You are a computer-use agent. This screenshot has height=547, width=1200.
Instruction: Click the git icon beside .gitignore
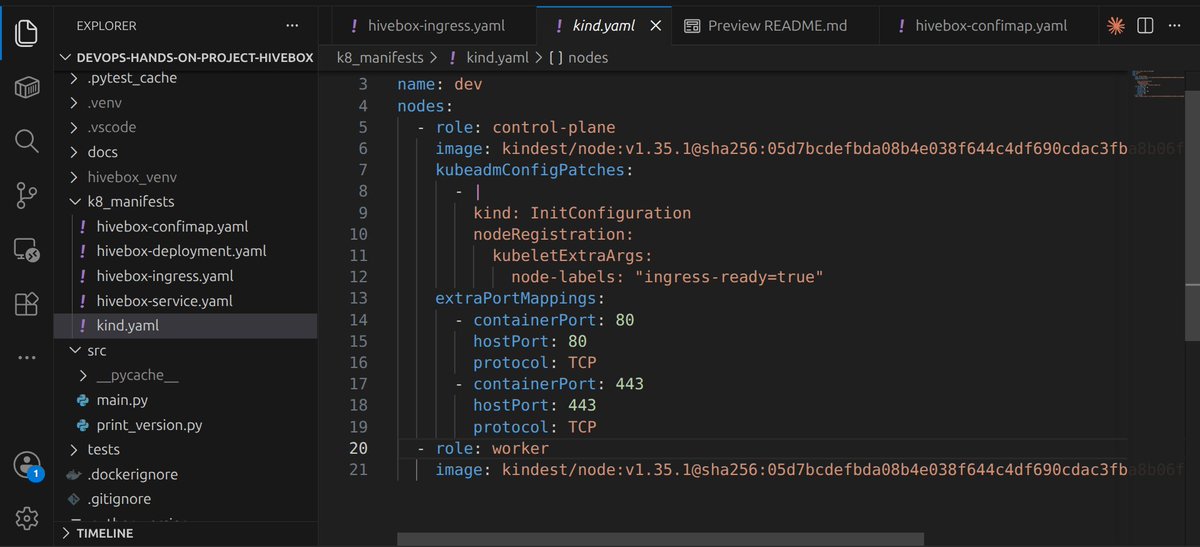click(73, 499)
